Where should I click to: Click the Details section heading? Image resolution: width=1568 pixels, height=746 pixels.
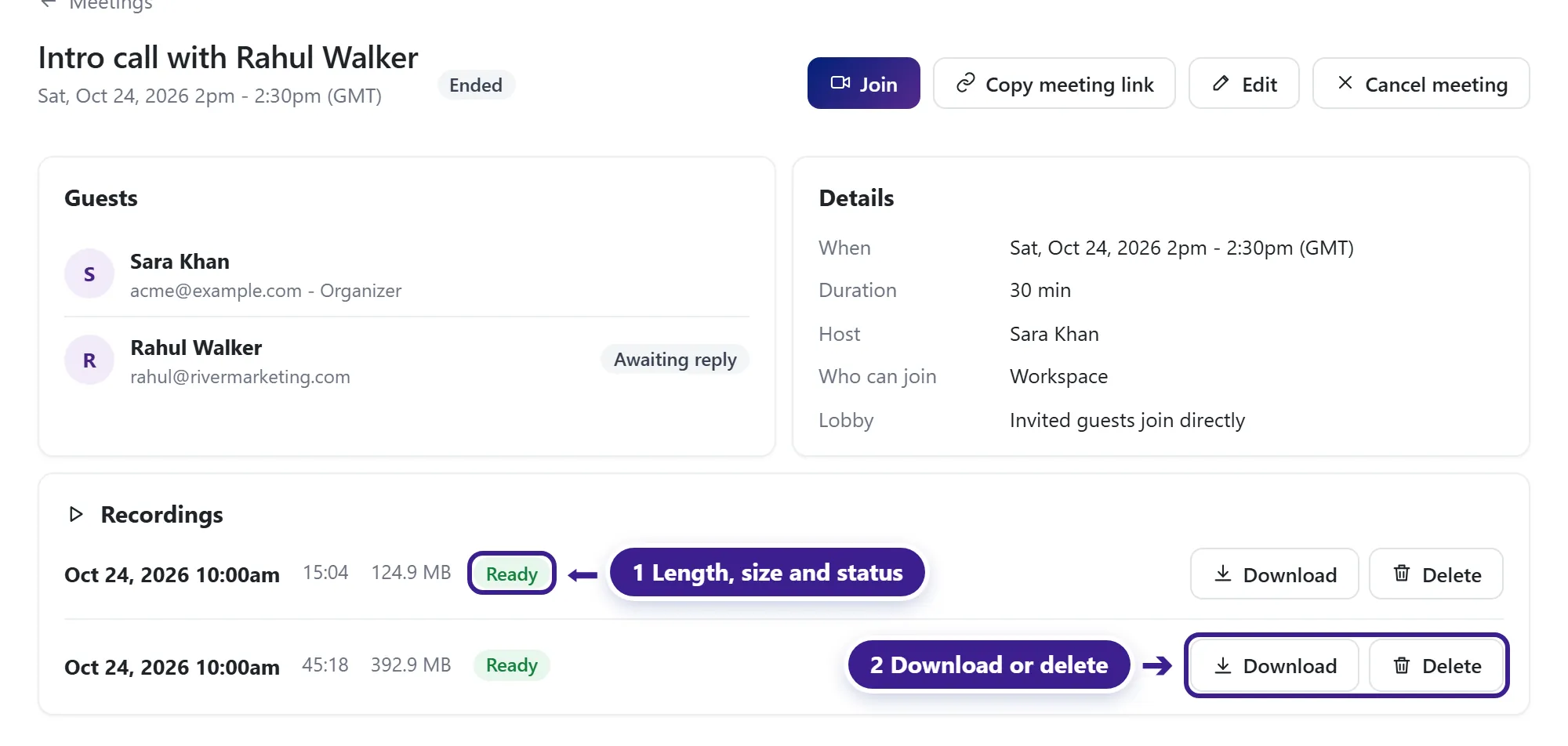pyautogui.click(x=856, y=198)
